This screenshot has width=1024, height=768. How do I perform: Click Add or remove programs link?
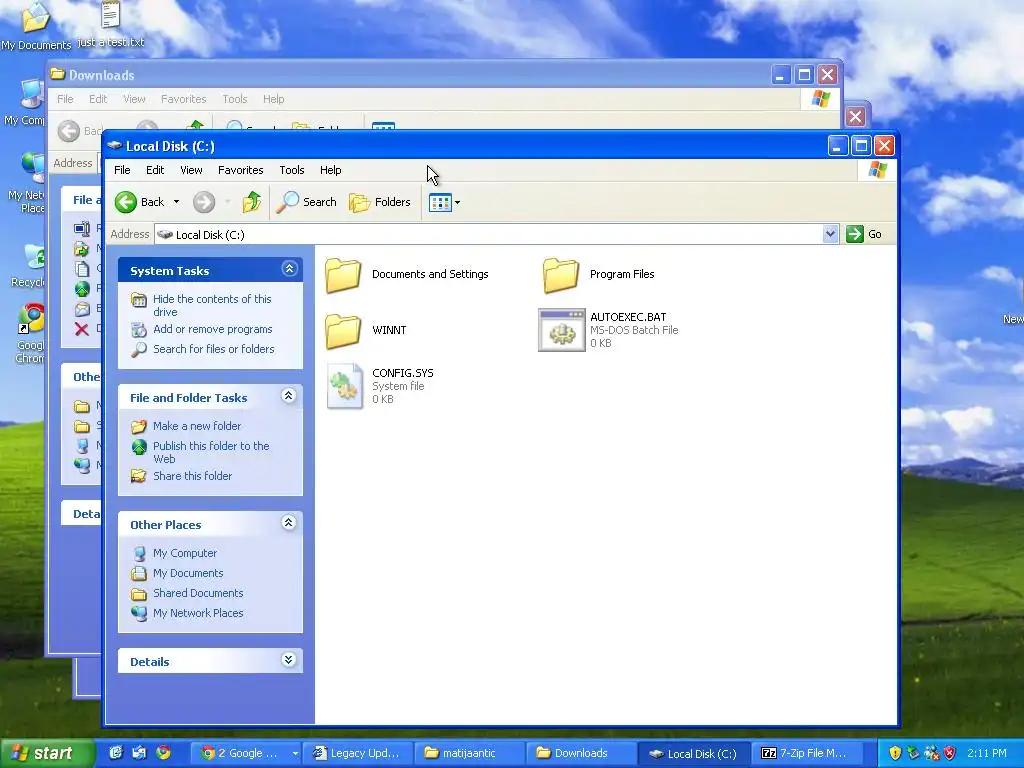(x=213, y=329)
